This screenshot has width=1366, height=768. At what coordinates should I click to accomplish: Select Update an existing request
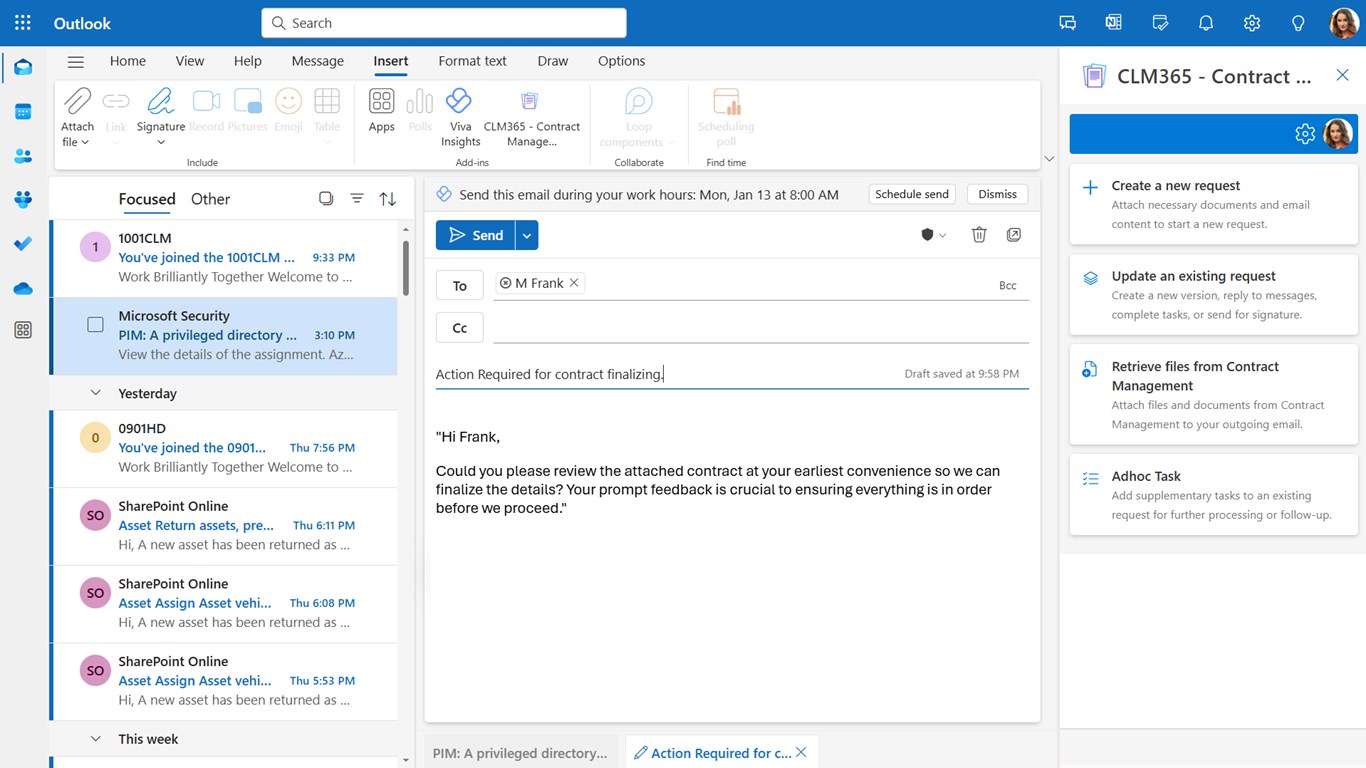click(1214, 295)
